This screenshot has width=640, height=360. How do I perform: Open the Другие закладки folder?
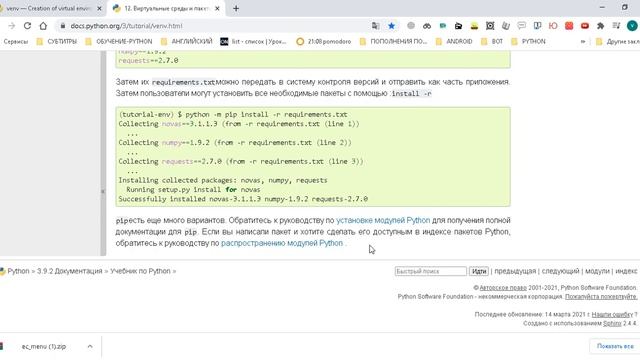(x=618, y=42)
